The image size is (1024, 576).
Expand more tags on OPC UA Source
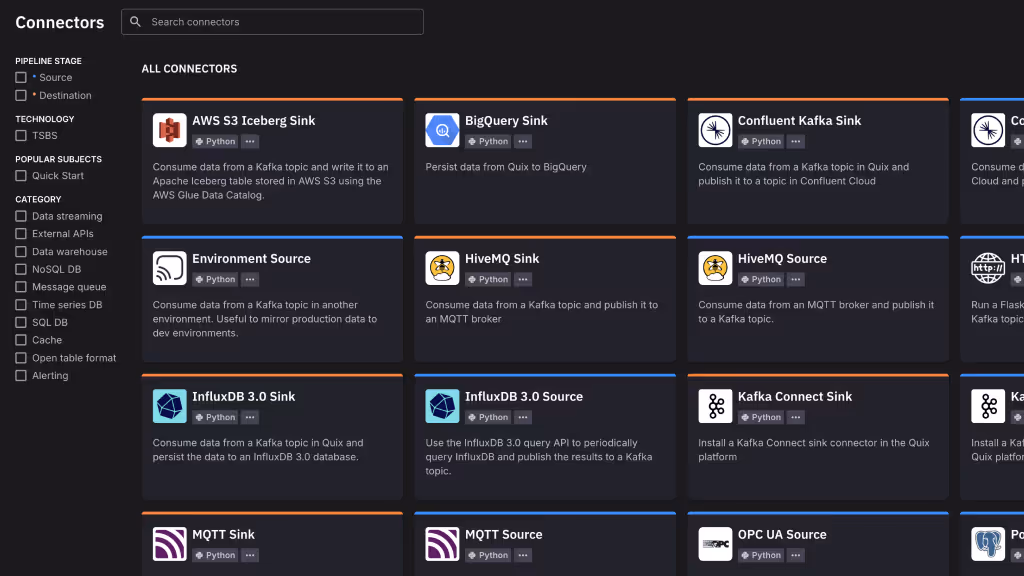coord(795,555)
